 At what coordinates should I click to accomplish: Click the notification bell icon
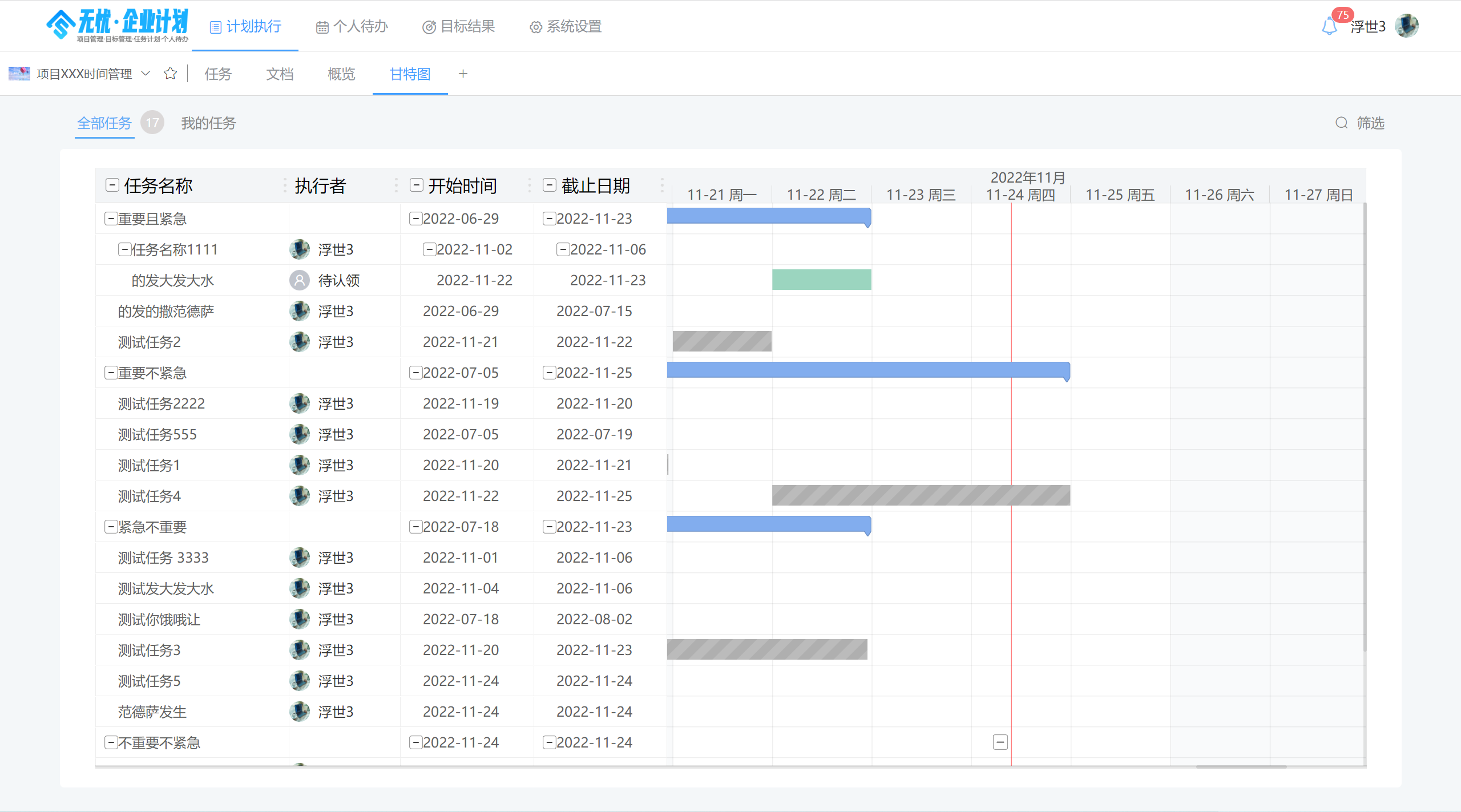point(1329,26)
